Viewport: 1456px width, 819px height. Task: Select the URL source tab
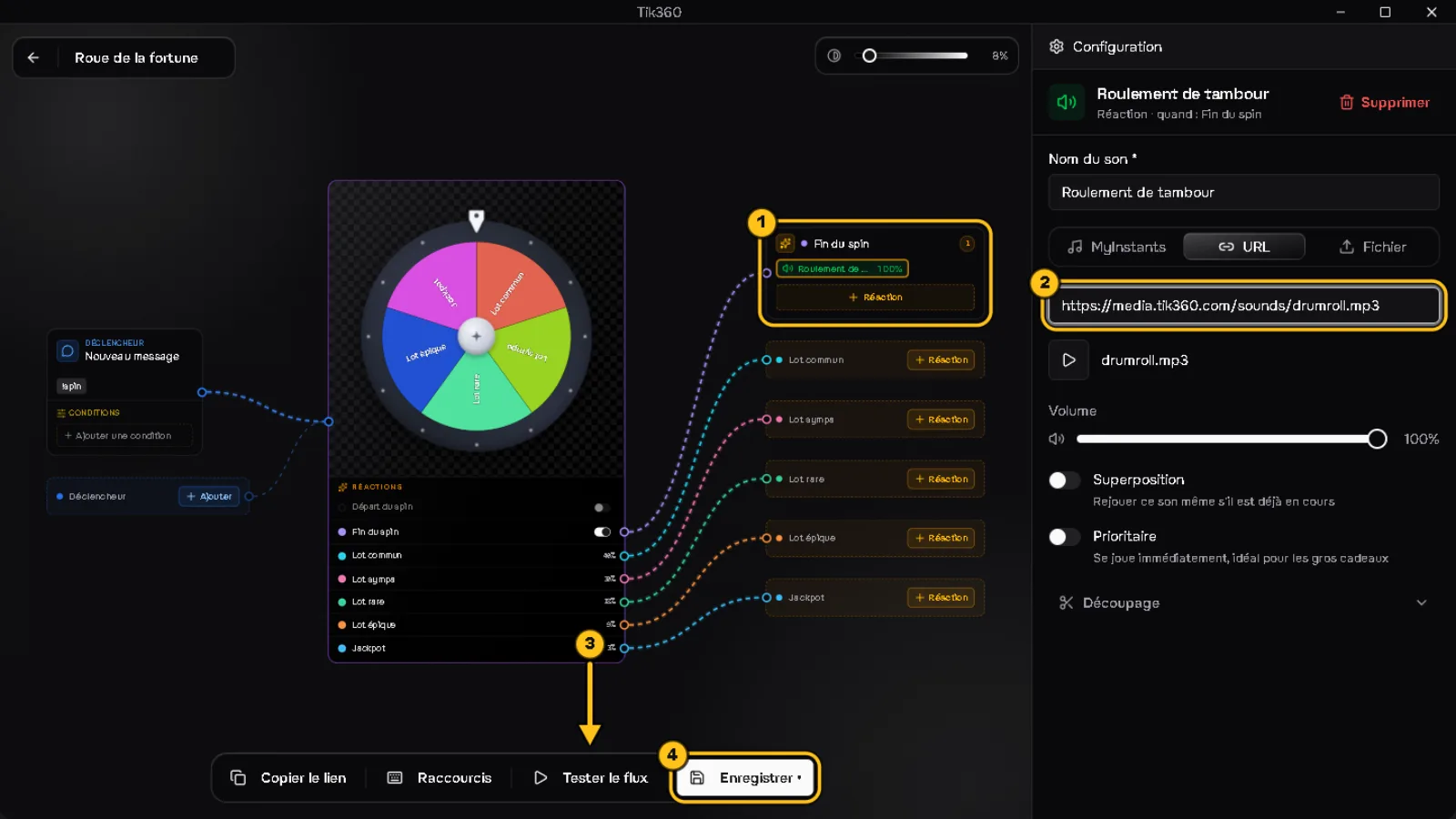(x=1244, y=247)
